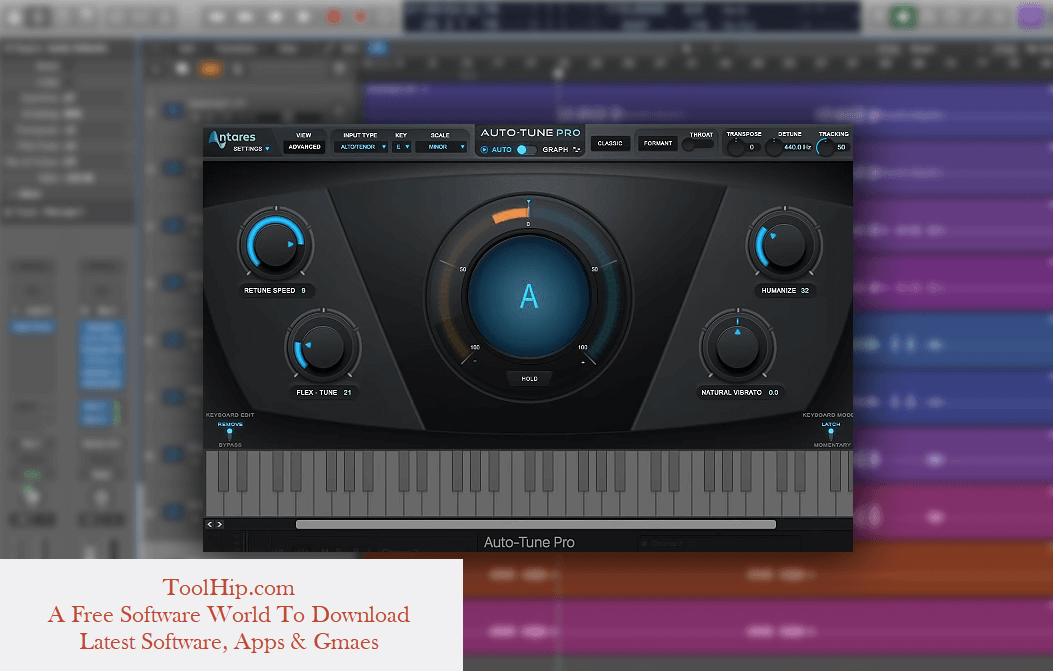Click the Humanize knob
Image resolution: width=1053 pixels, height=671 pixels.
click(x=784, y=244)
